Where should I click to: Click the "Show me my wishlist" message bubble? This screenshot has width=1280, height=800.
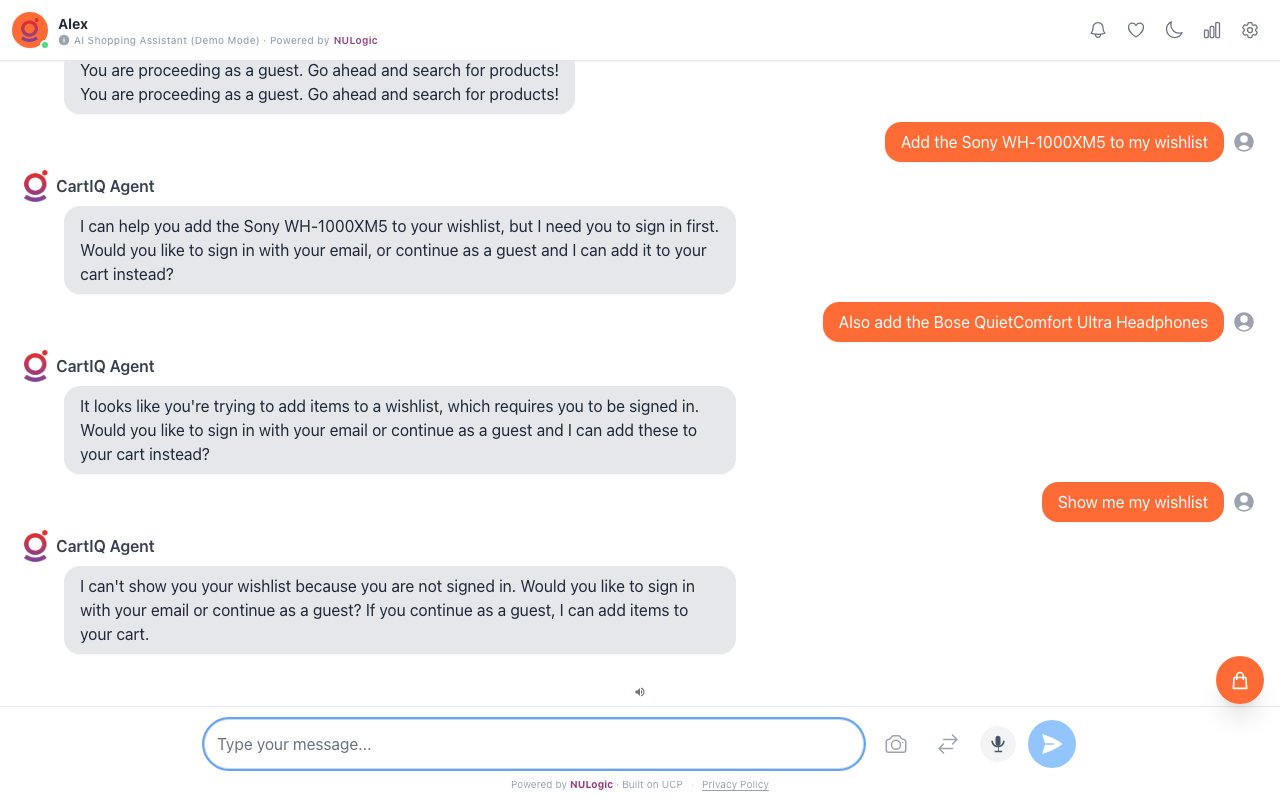coord(1132,502)
